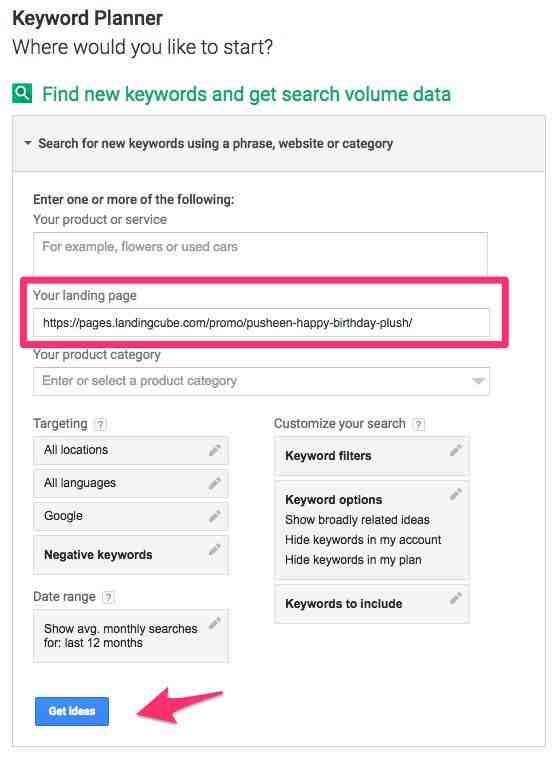Click the green magnifying glass search icon
Screen dimensions: 553x757
pos(22,93)
